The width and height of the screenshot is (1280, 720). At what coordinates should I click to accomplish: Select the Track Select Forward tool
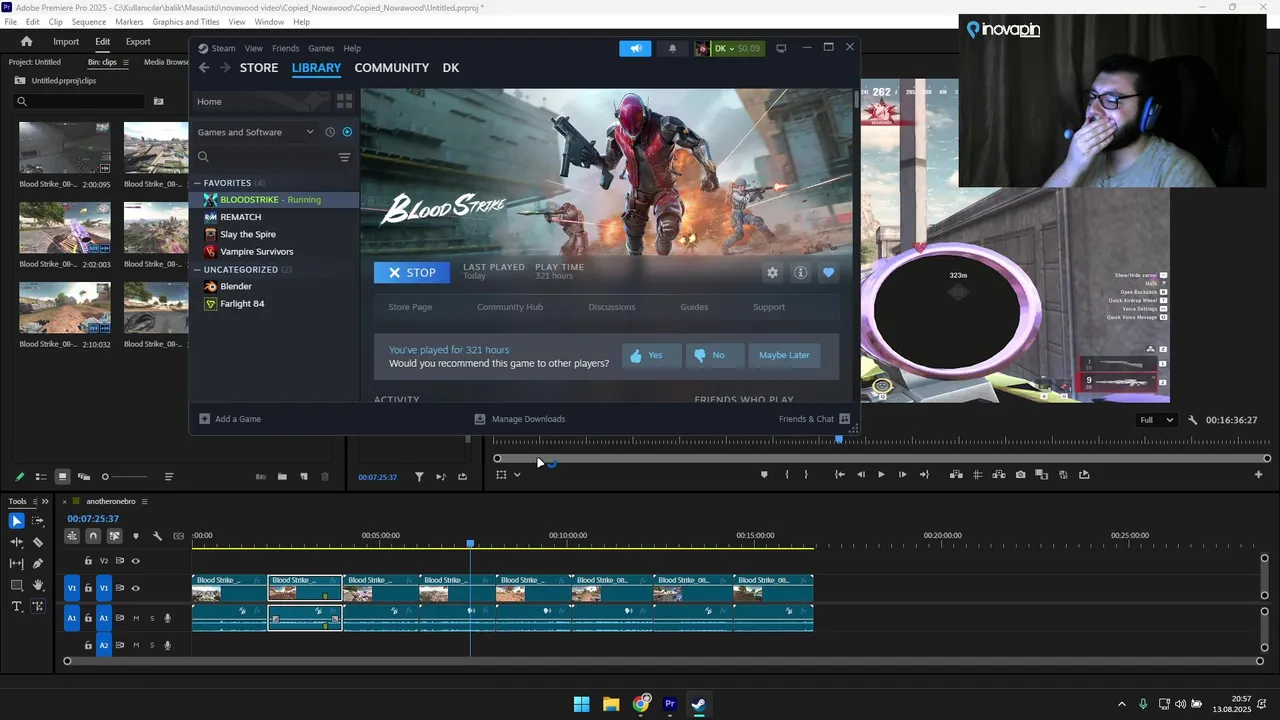click(38, 521)
